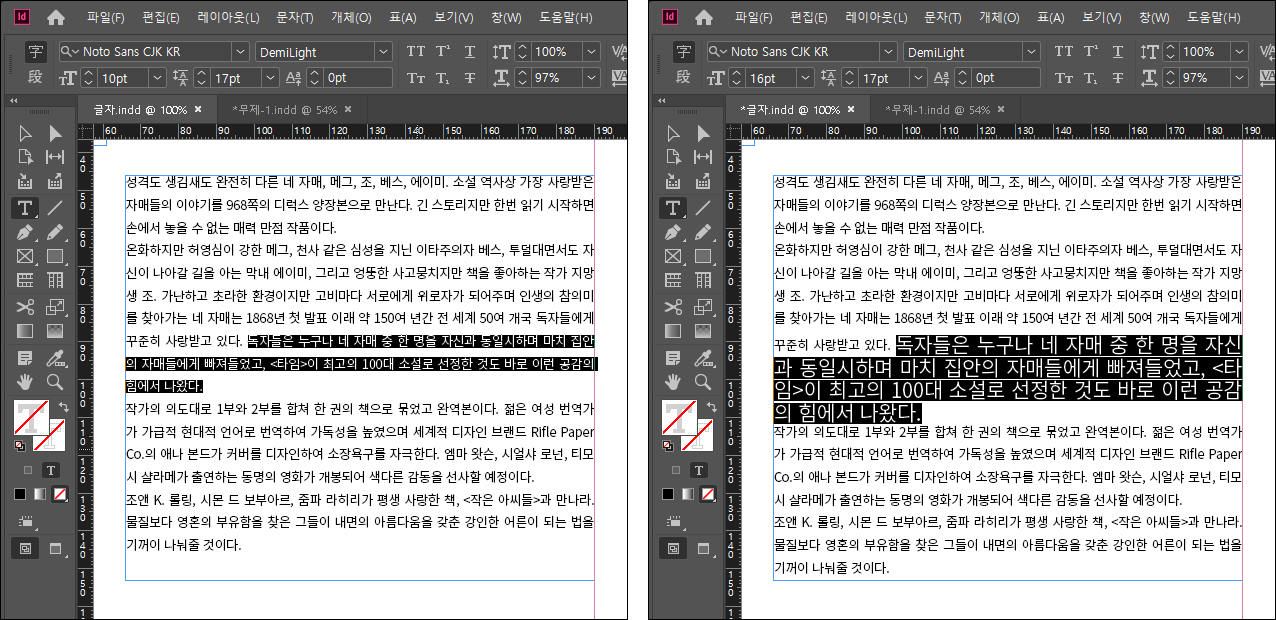
Task: Select the Selection tool in left window
Action: point(26,133)
